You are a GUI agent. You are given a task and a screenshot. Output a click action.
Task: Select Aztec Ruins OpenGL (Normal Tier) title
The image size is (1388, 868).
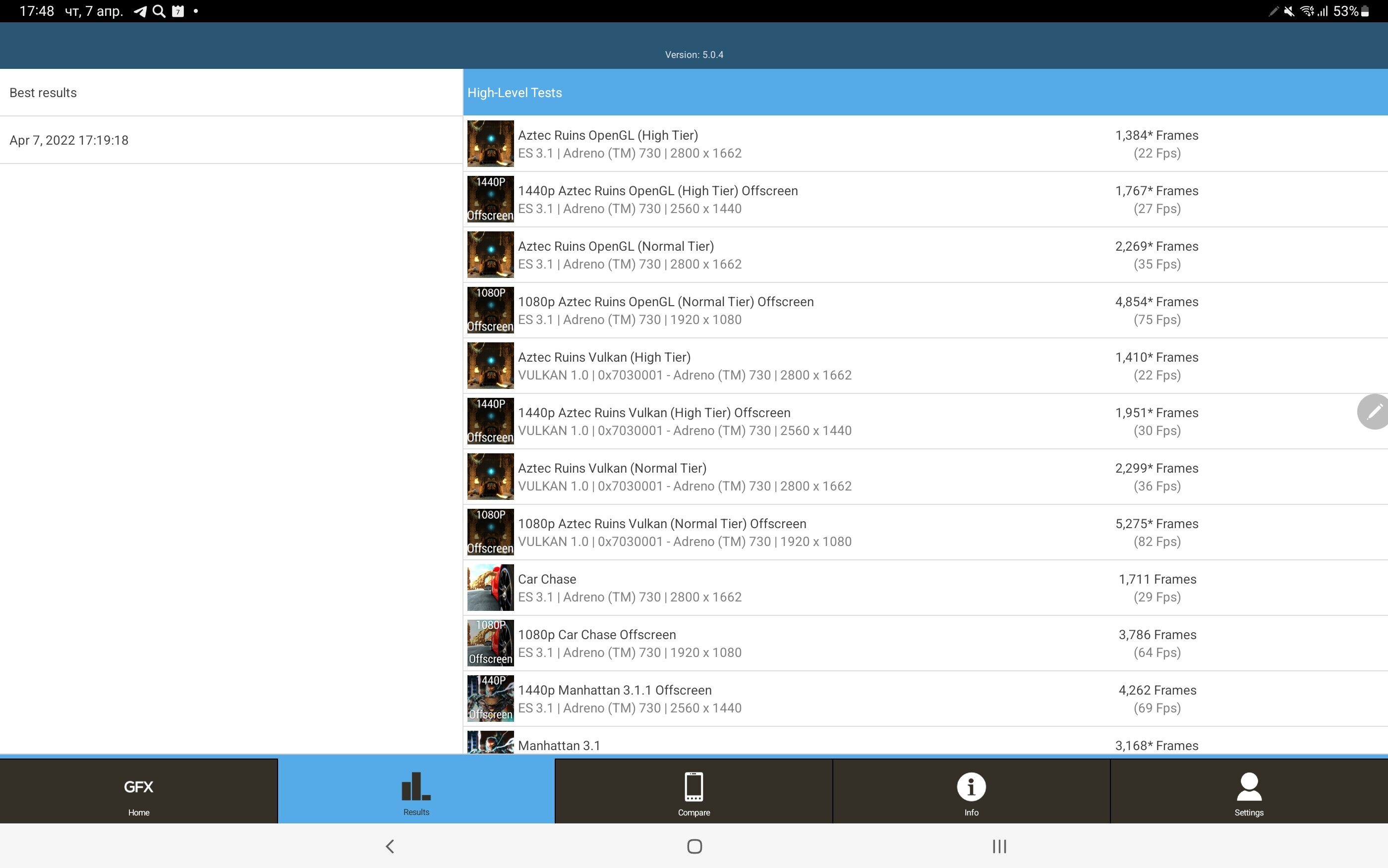tap(616, 246)
